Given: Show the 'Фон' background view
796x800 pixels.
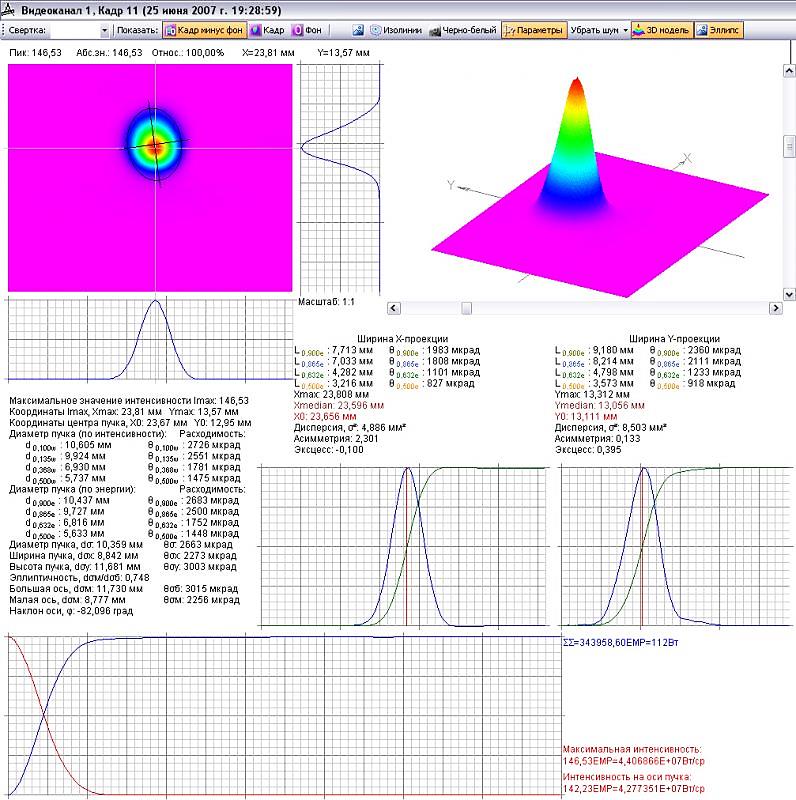Looking at the screenshot, I should 308,30.
